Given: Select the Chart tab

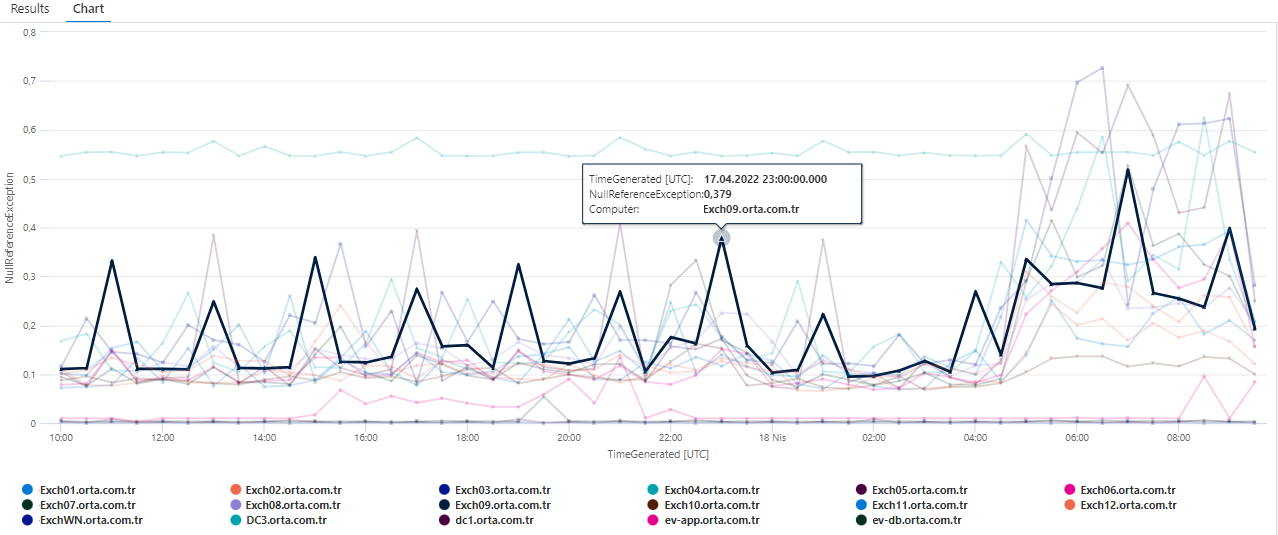Looking at the screenshot, I should click(89, 9).
